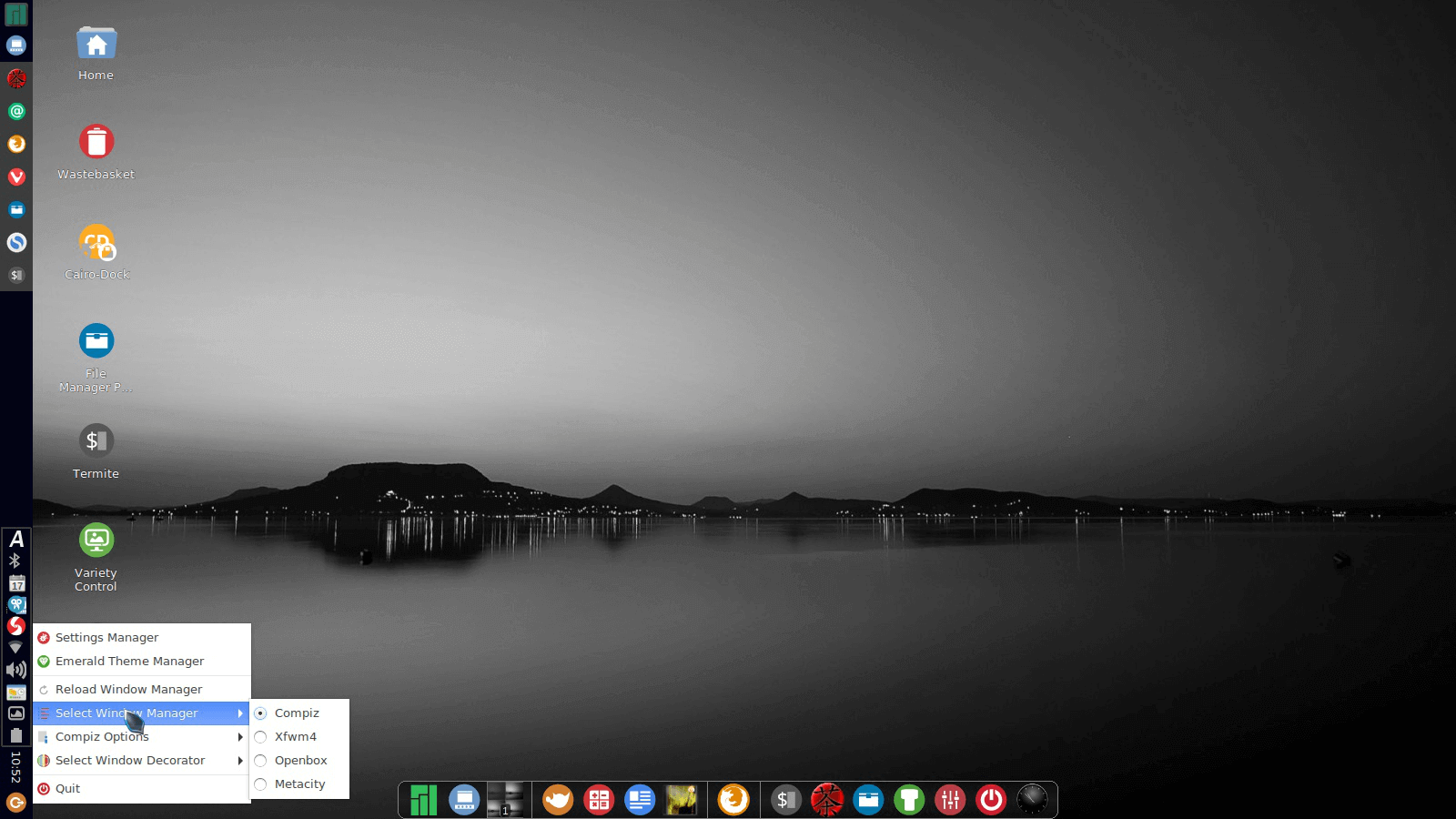Click the Firefox icon in the bottom dock
This screenshot has width=1456, height=819.
point(733,800)
